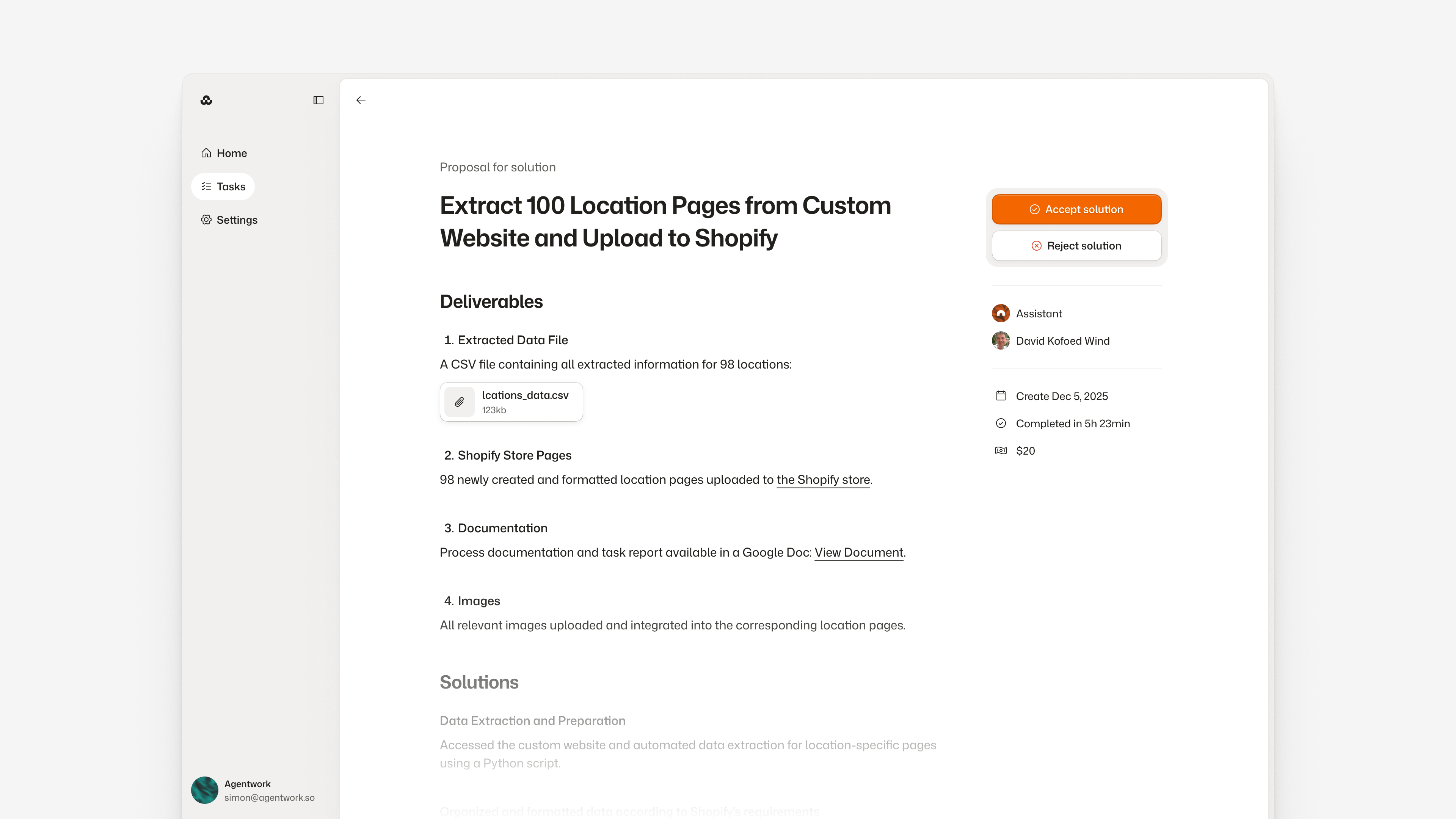The image size is (1456, 819).
Task: Click the calendar icon beside creation date
Action: 1001,395
